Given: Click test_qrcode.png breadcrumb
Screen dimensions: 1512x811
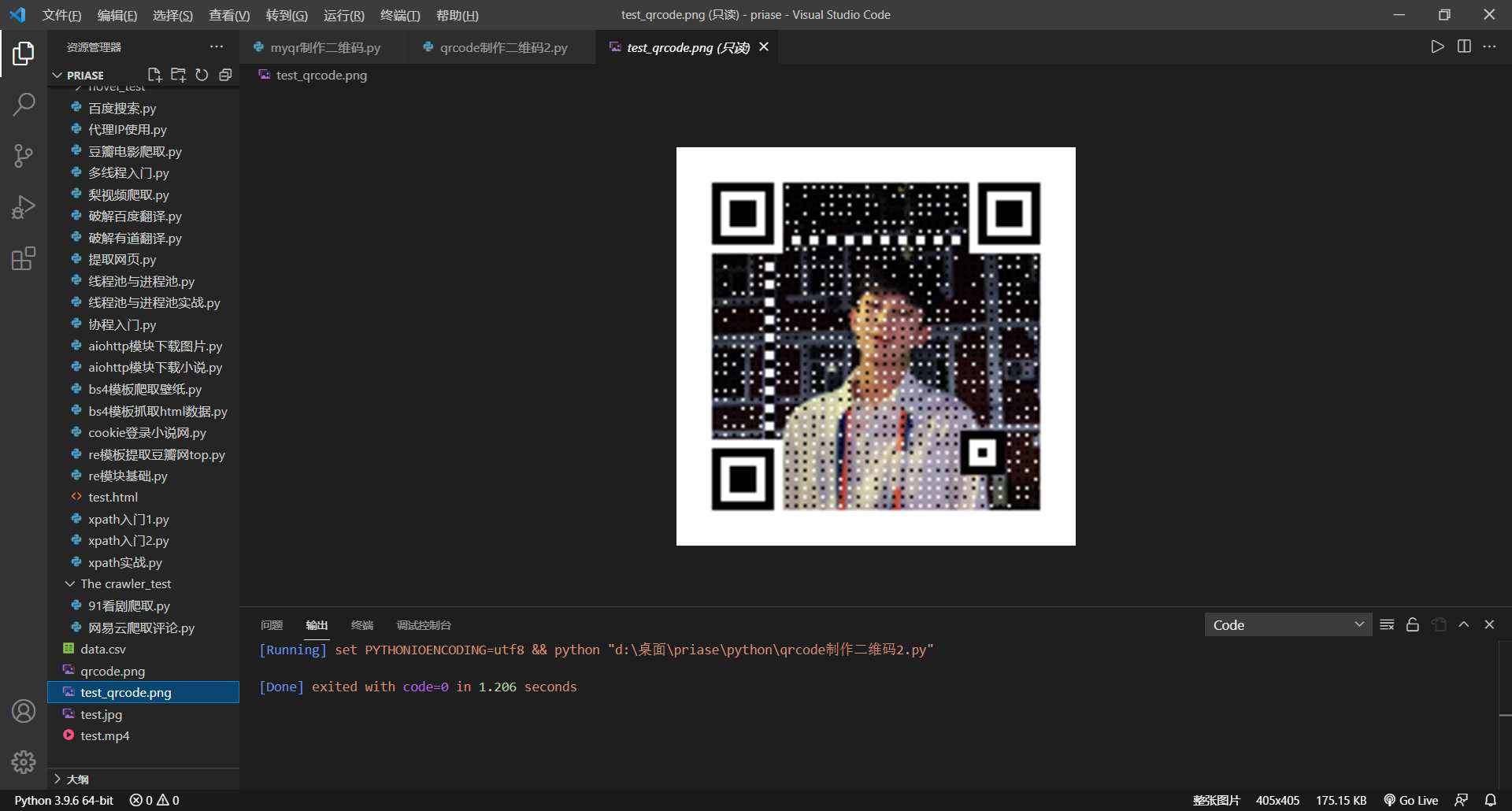Looking at the screenshot, I should click(x=321, y=75).
